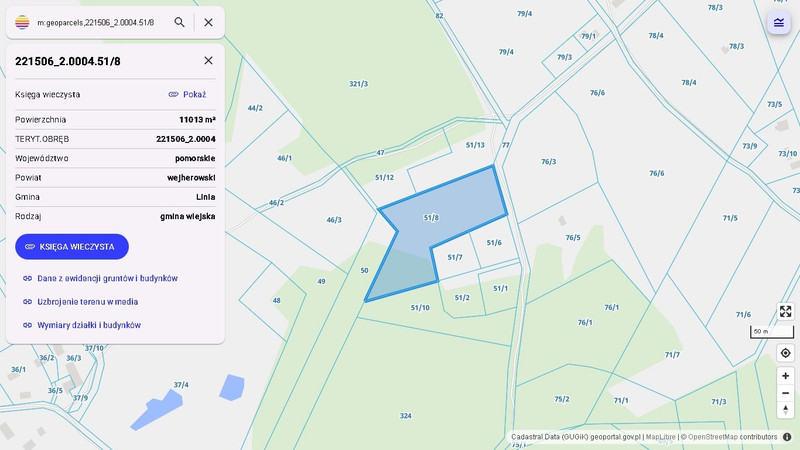Close the 221506_2.0004.51/8 parcel panel
This screenshot has width=800, height=450.
coord(208,60)
